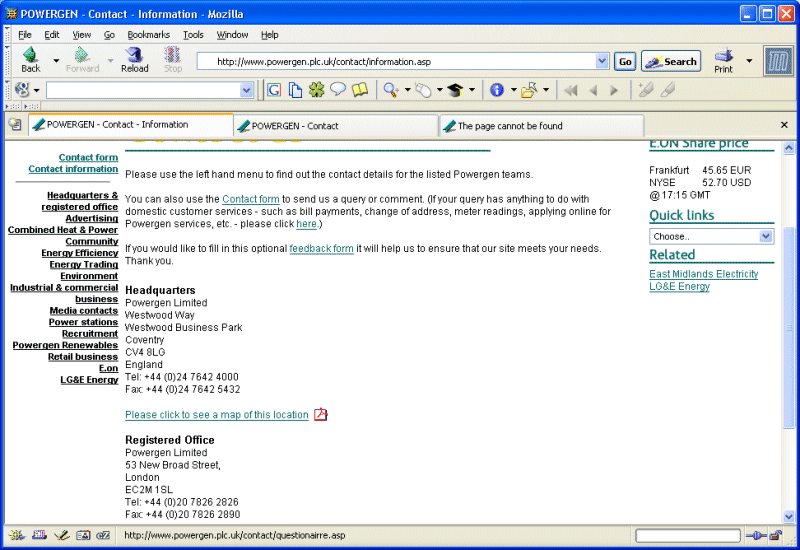Print the page with the Print icon
This screenshot has width=800, height=550.
click(x=723, y=61)
